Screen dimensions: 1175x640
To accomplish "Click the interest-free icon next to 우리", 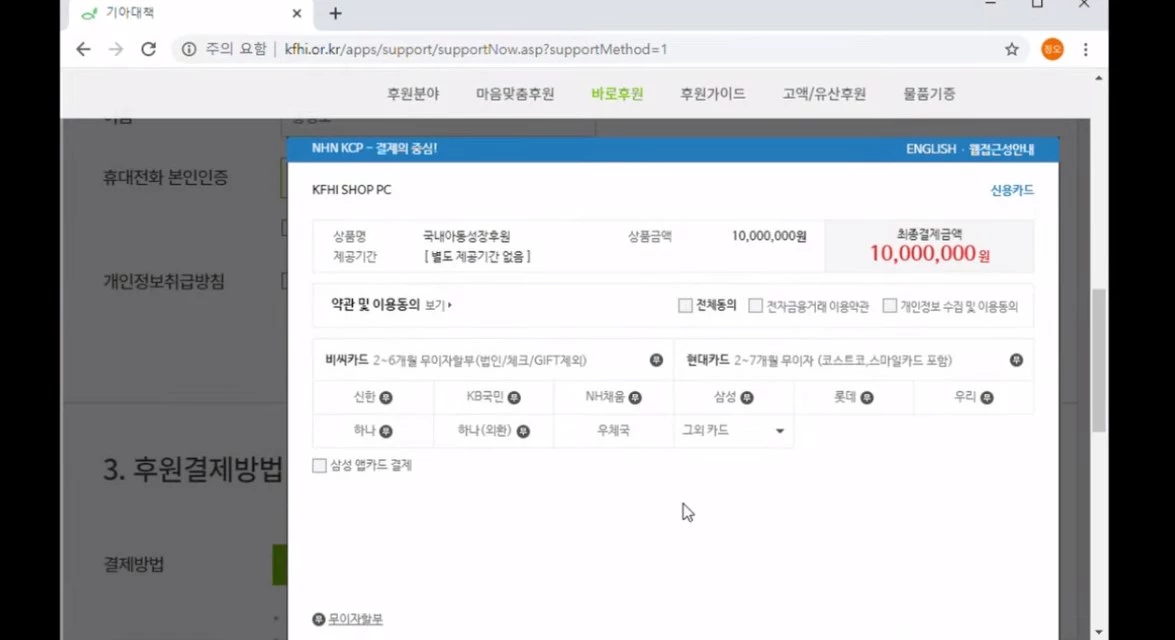I will pyautogui.click(x=987, y=397).
